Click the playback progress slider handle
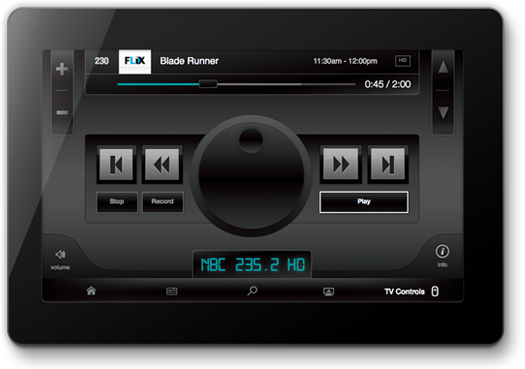Image resolution: width=525 pixels, height=369 pixels. coord(208,84)
